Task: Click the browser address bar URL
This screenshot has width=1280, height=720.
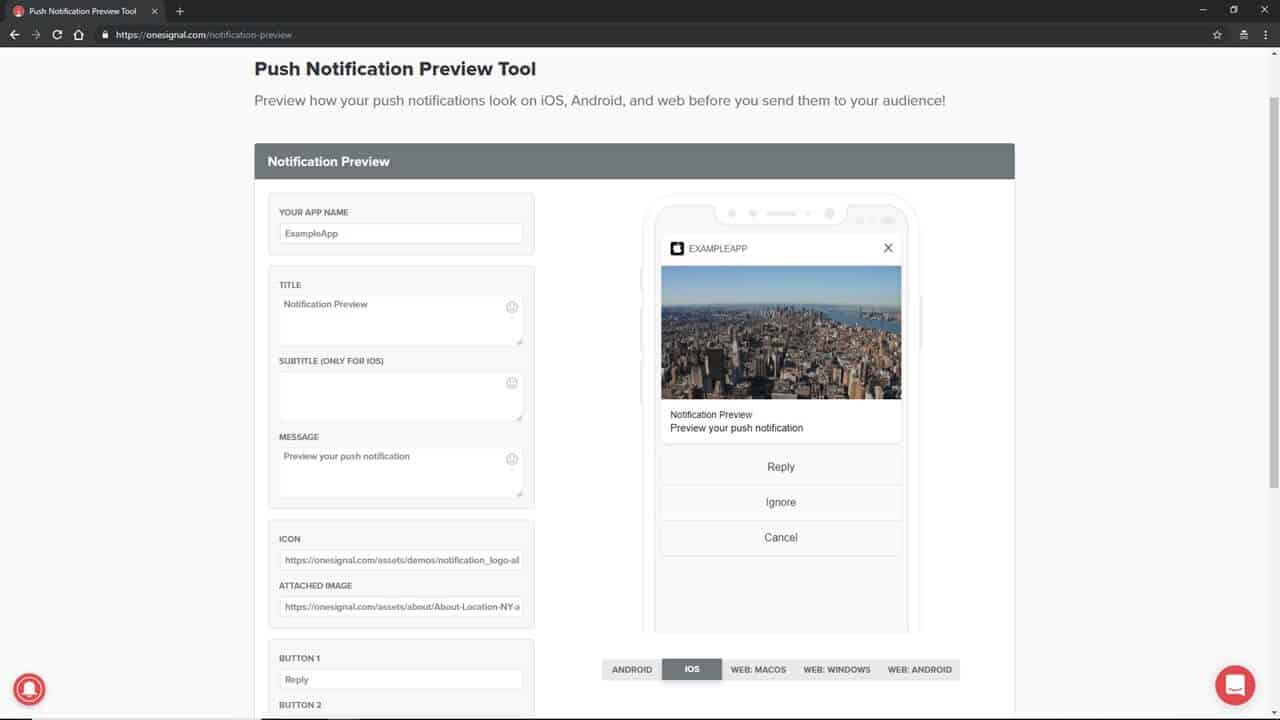Action: pyautogui.click(x=204, y=35)
